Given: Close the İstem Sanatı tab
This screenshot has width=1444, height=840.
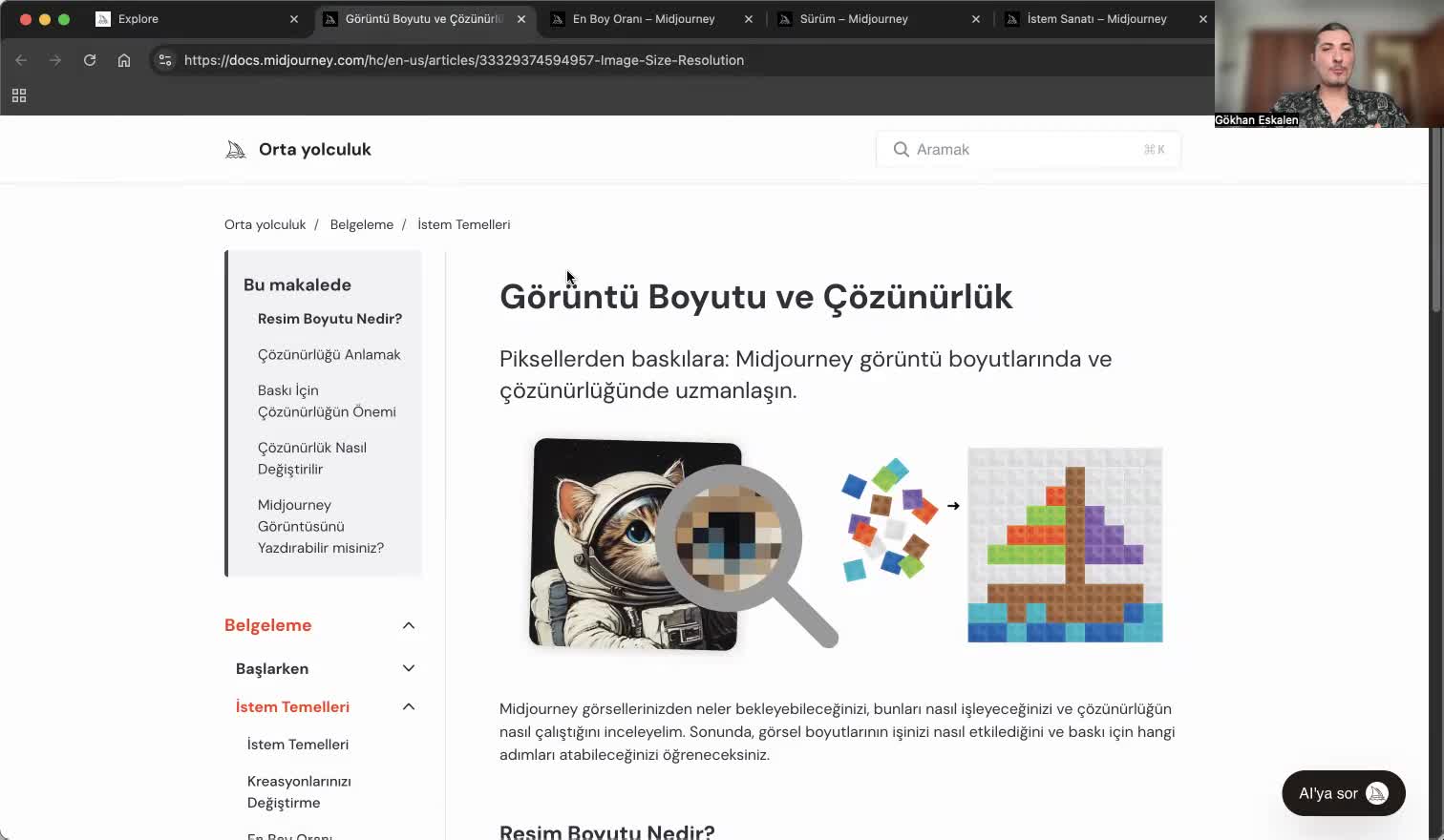Looking at the screenshot, I should point(1203,19).
